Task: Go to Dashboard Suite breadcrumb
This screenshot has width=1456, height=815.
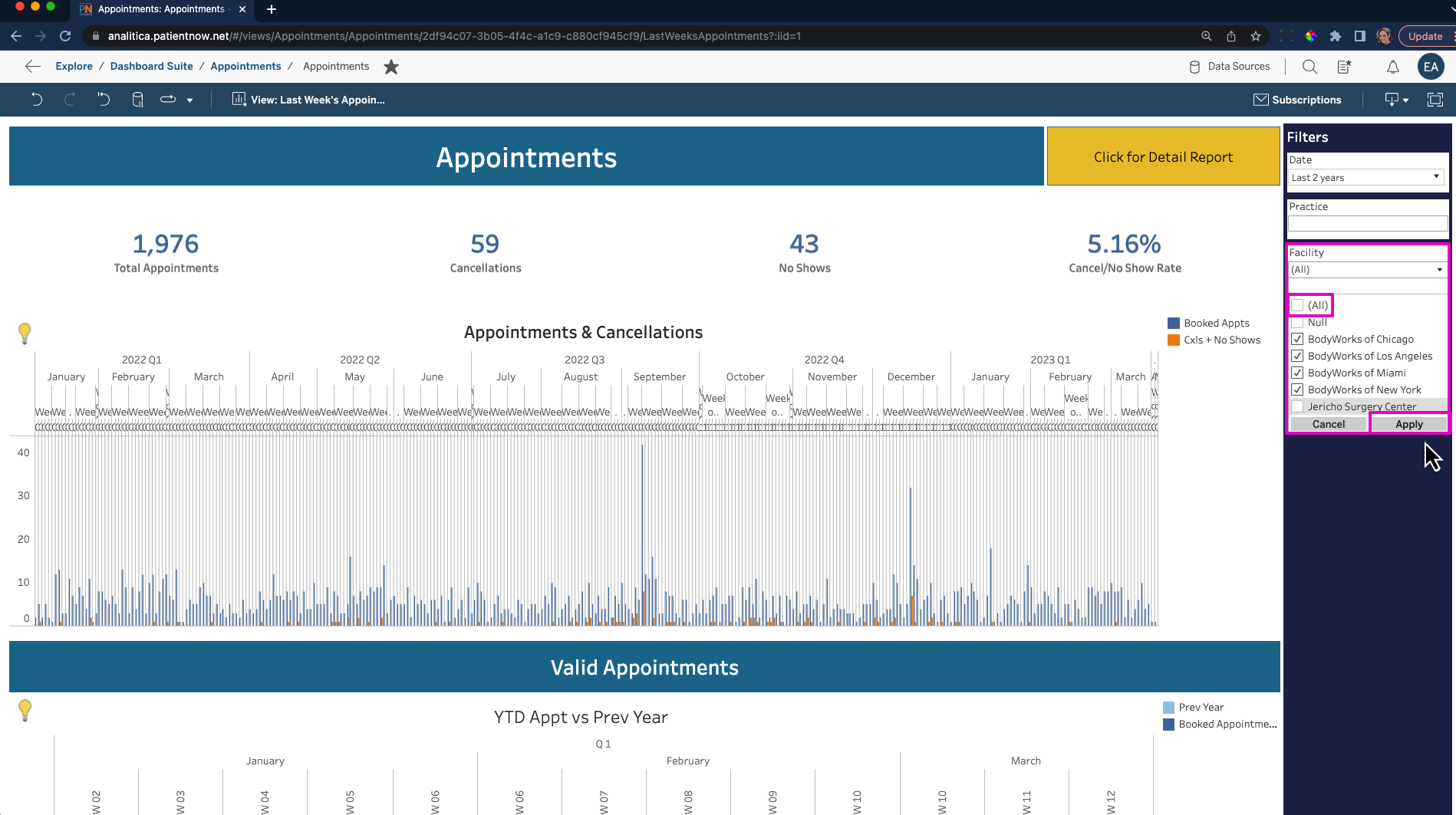Action: point(151,66)
